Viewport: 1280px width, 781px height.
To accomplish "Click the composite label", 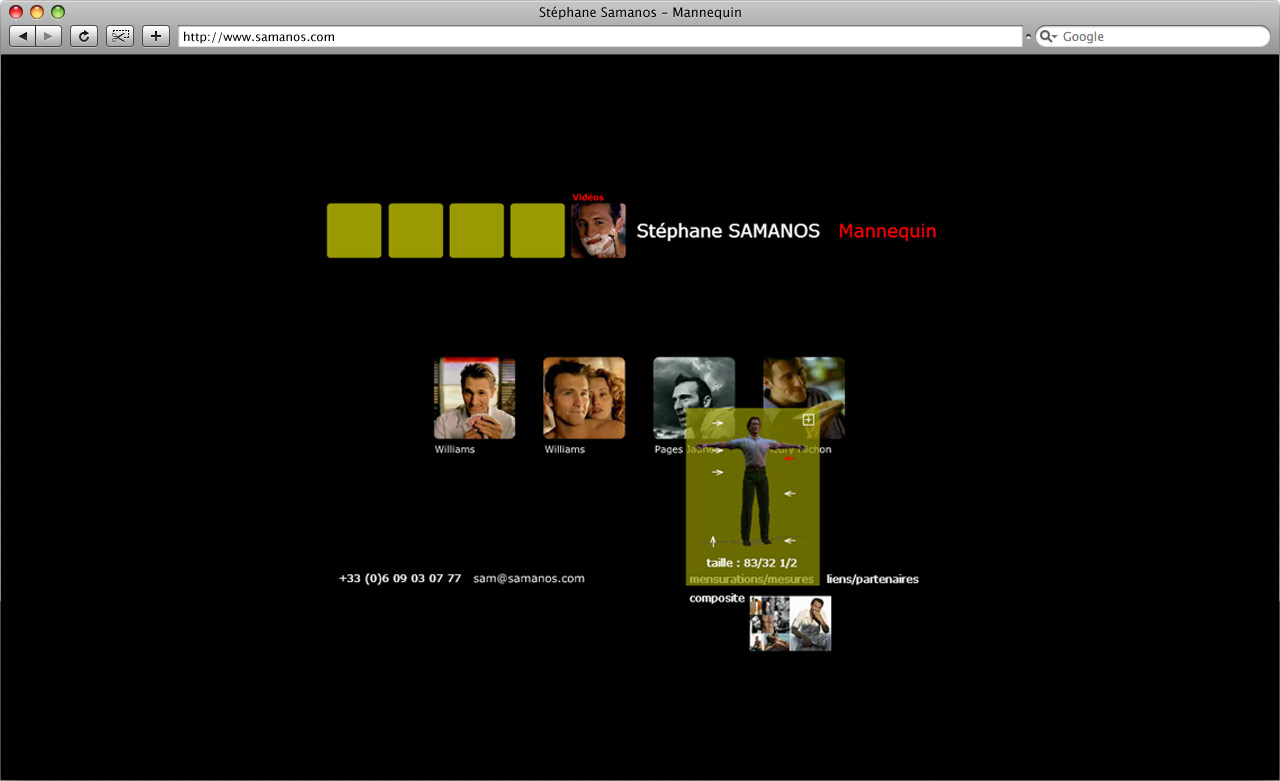I will [717, 598].
